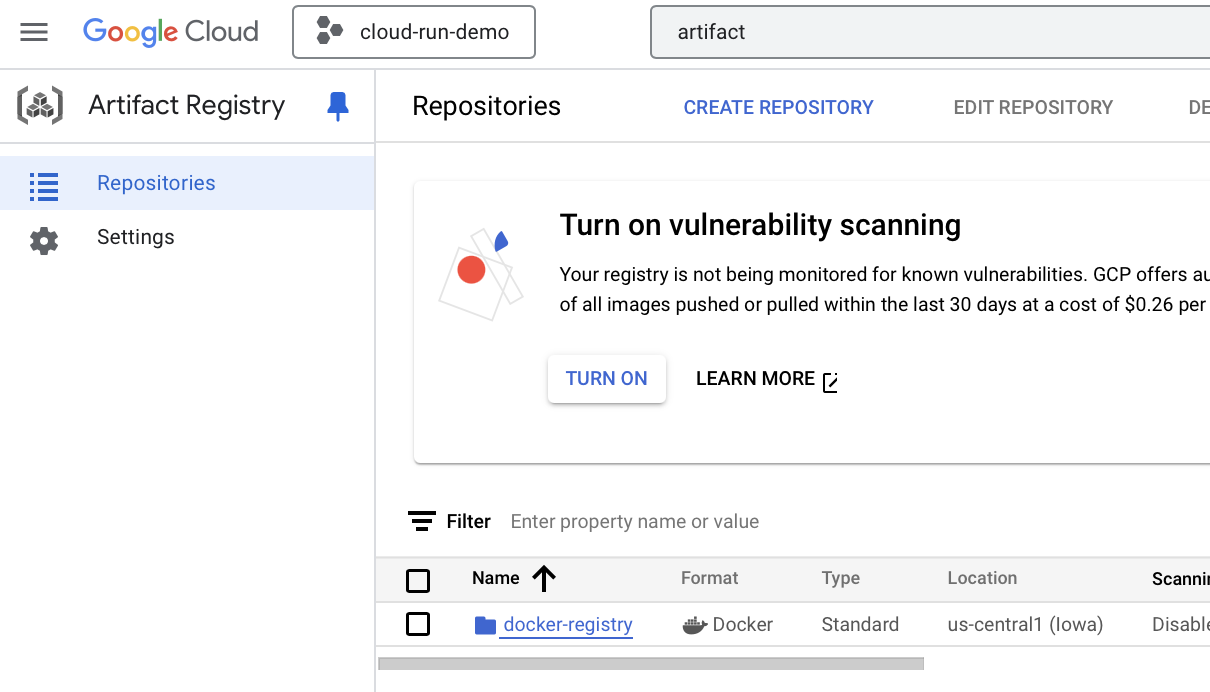Open the cloud-run-demo project selector

[x=414, y=32]
